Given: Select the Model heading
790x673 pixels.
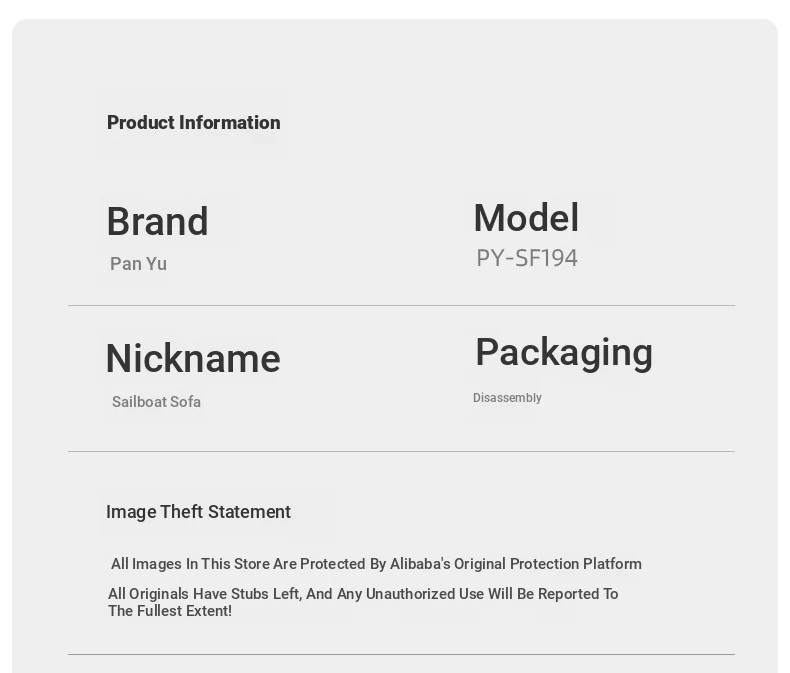Looking at the screenshot, I should coord(526,218).
